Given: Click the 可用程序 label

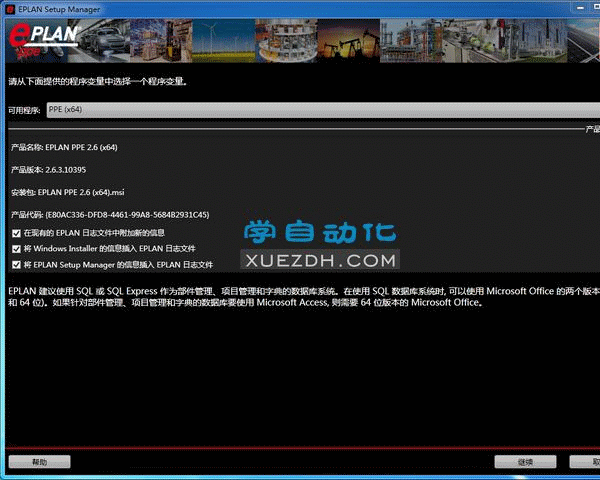Looking at the screenshot, I should [x=24, y=110].
